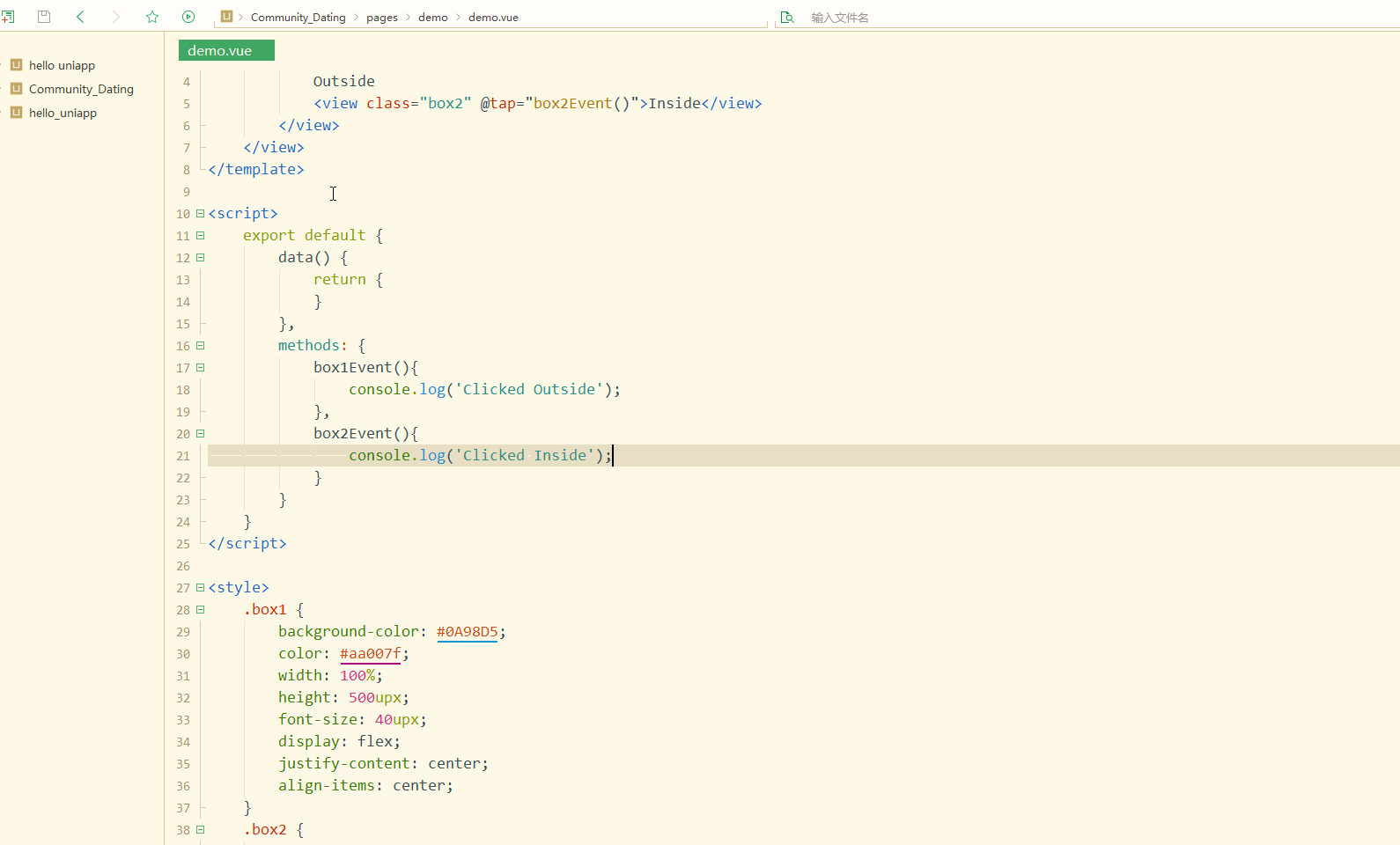Screen dimensions: 1400x845
Task: Collapse the style block at line 27
Action: 201,587
